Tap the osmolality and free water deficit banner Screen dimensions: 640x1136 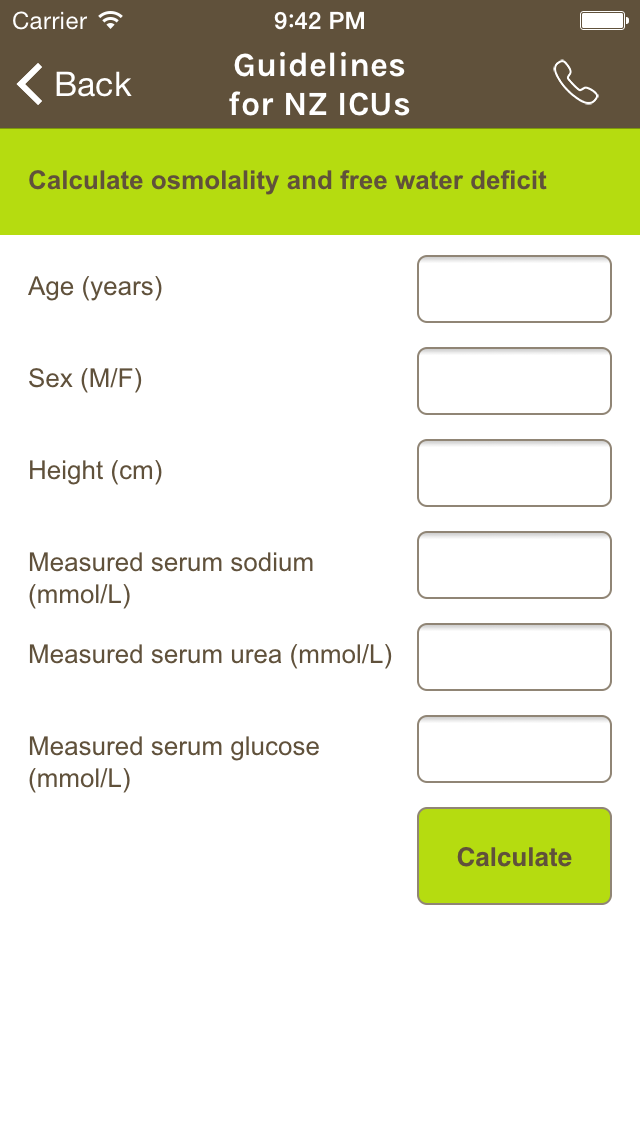(320, 181)
